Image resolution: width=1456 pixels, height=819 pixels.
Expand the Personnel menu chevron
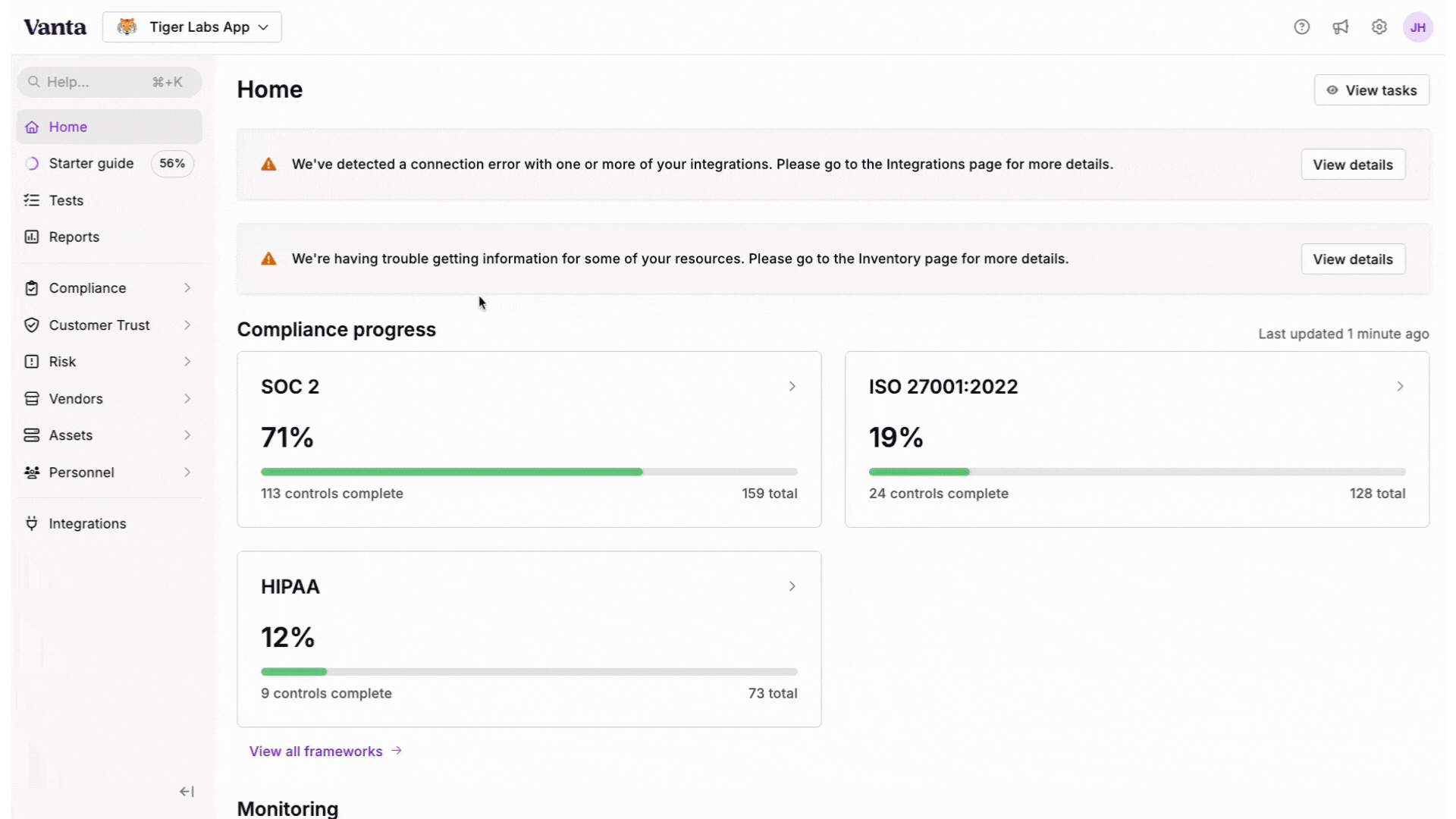pyautogui.click(x=187, y=472)
